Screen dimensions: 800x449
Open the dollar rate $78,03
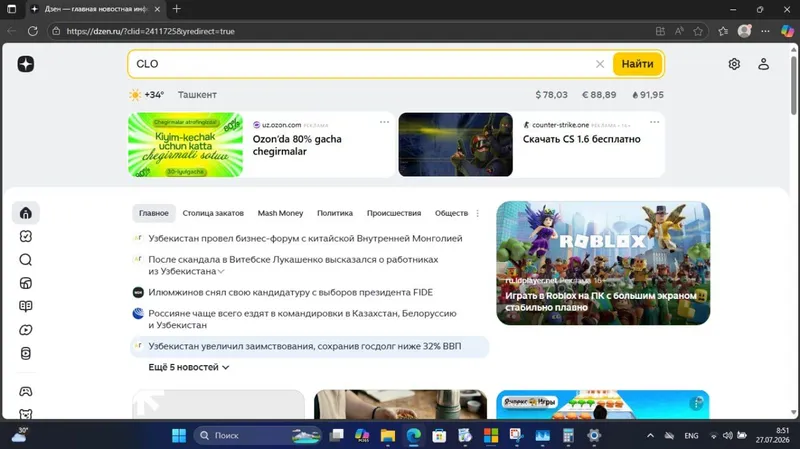click(551, 95)
